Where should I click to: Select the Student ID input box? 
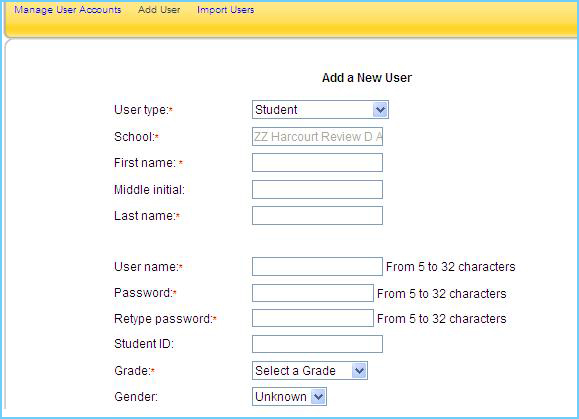point(317,344)
